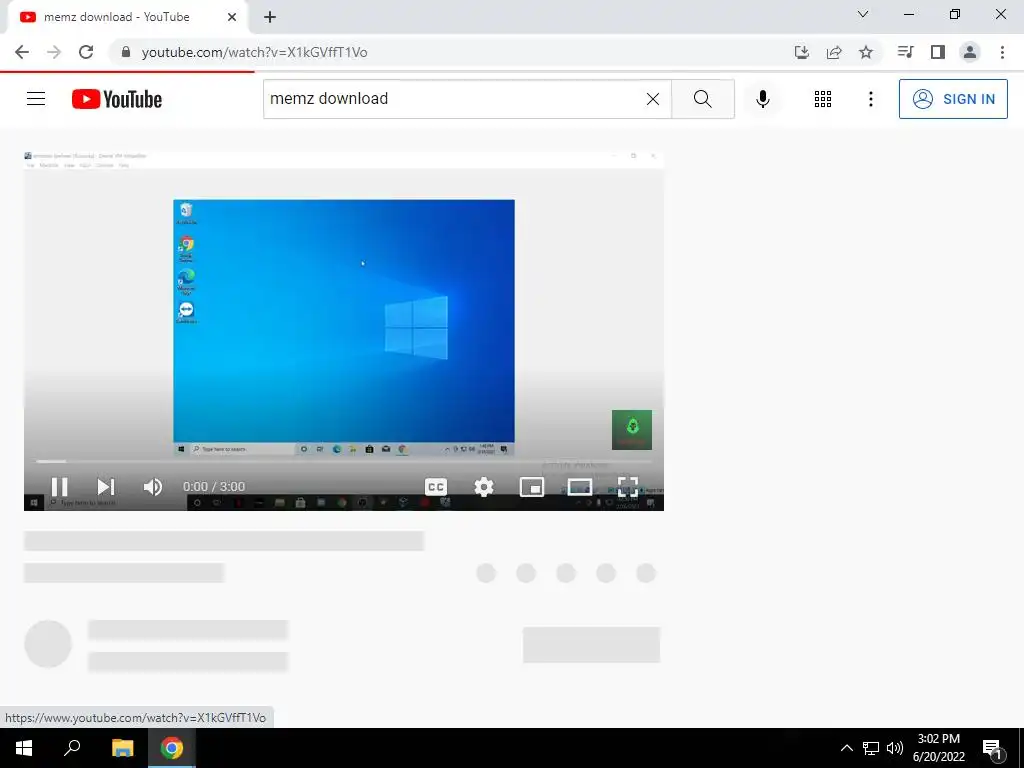Image resolution: width=1024 pixels, height=768 pixels.
Task: Search with your voice microphone
Action: 762,99
